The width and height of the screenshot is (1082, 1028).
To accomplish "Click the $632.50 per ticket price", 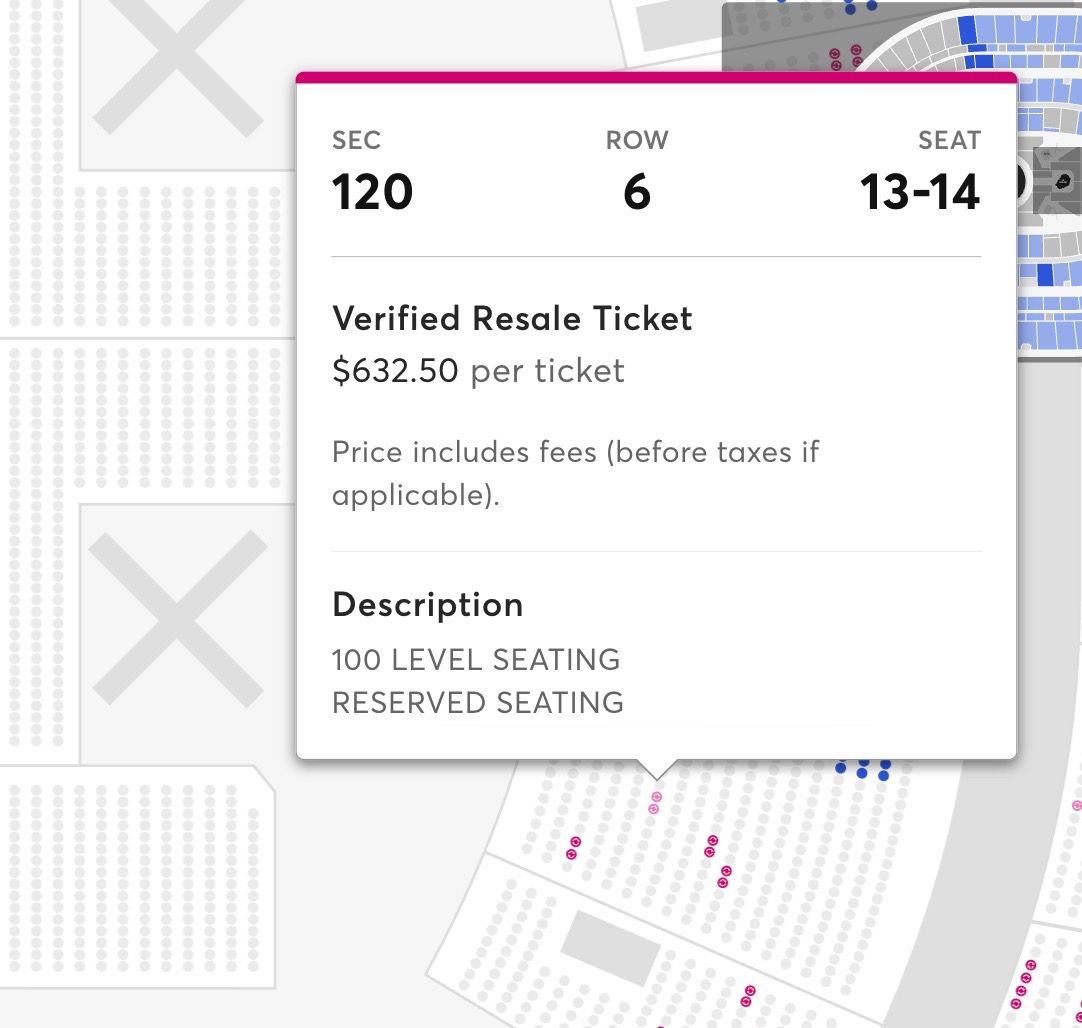I will click(478, 370).
